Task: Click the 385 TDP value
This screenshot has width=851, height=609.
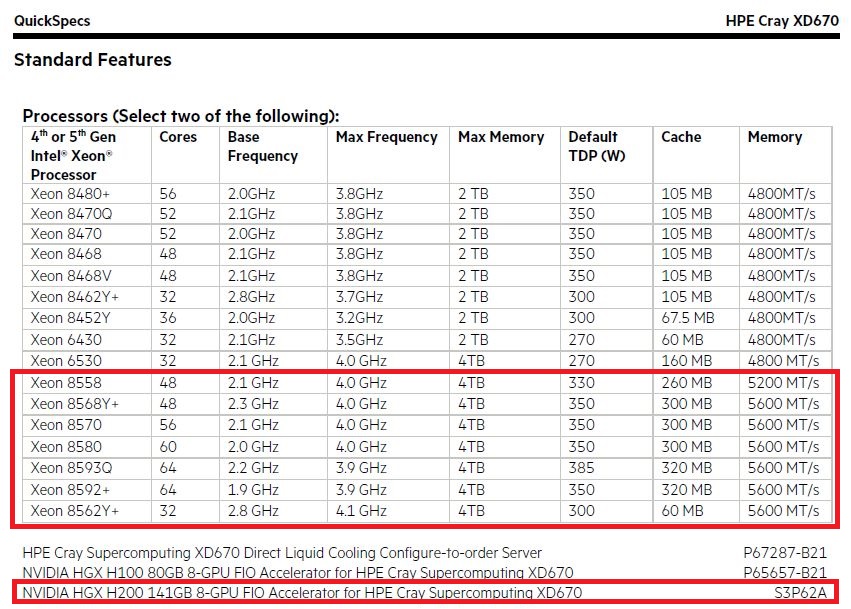Action: [x=581, y=469]
